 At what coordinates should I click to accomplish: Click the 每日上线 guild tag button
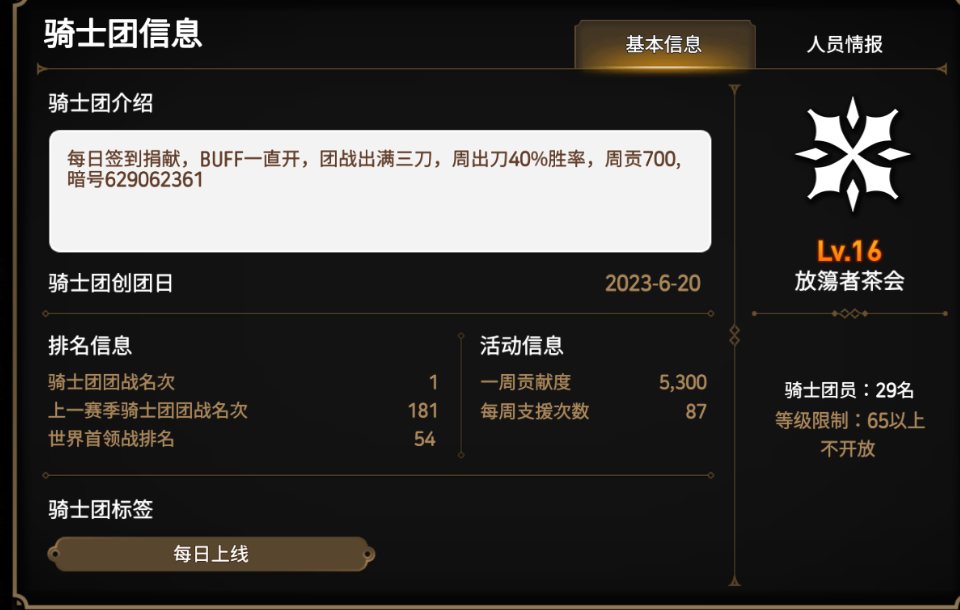tap(211, 554)
